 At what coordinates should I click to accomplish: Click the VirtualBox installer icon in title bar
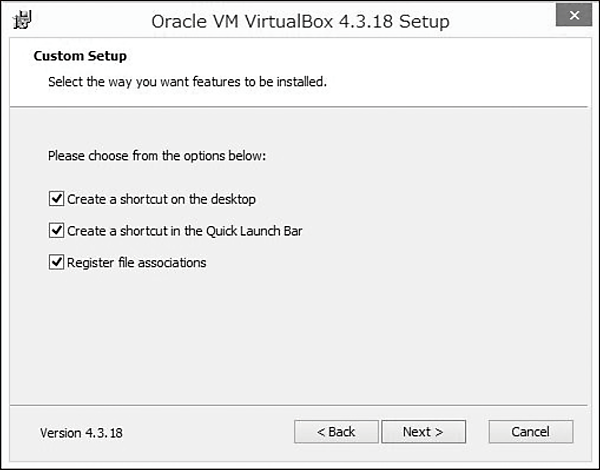[x=21, y=19]
